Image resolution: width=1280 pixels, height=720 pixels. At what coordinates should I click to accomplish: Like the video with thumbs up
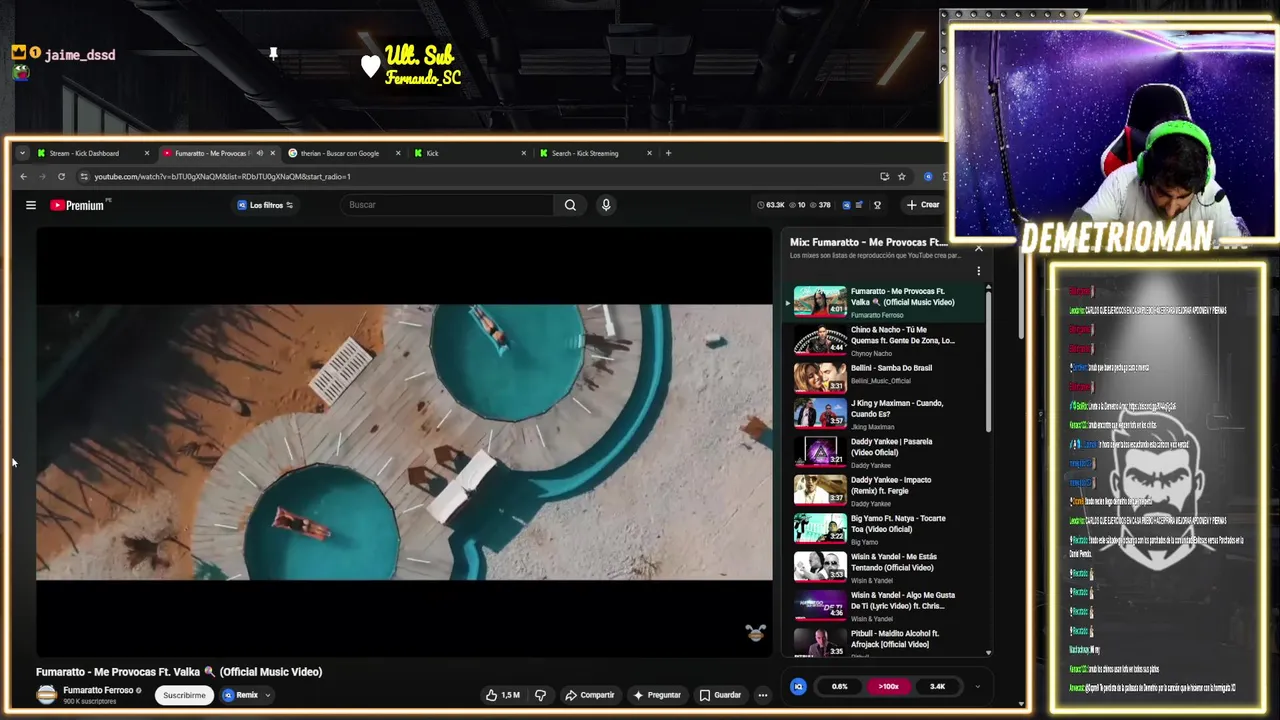502,695
